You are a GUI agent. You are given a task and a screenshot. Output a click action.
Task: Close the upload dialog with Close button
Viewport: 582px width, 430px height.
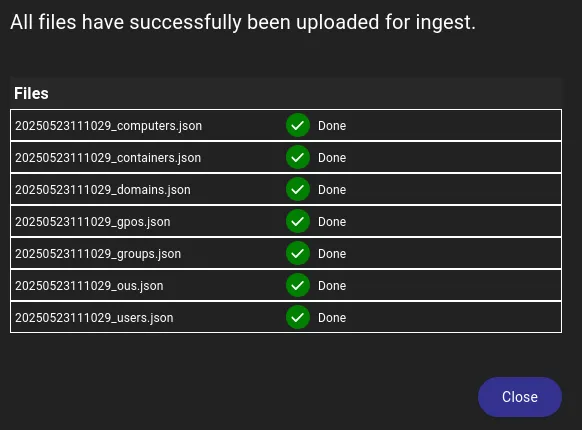click(520, 397)
